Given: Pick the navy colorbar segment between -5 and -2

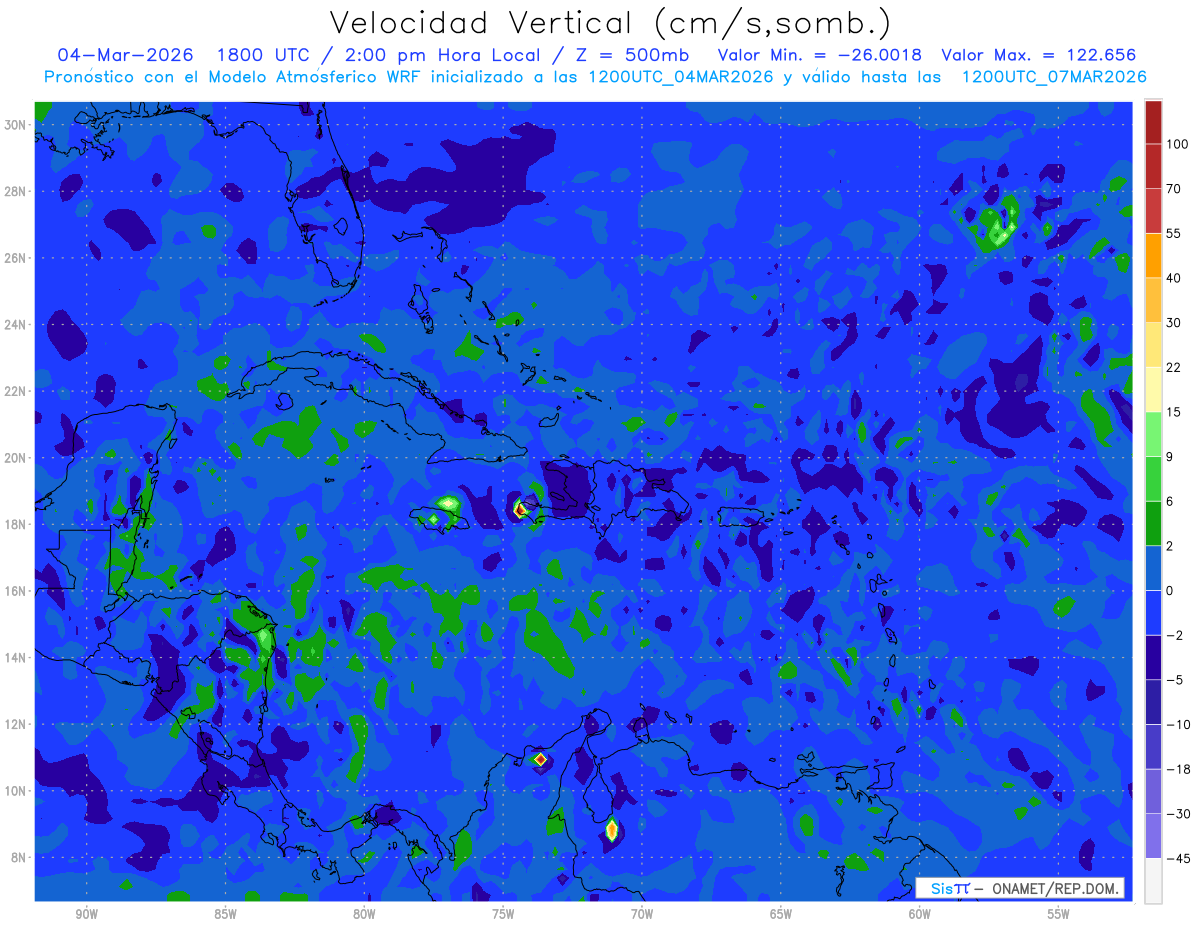Looking at the screenshot, I should click(1153, 658).
